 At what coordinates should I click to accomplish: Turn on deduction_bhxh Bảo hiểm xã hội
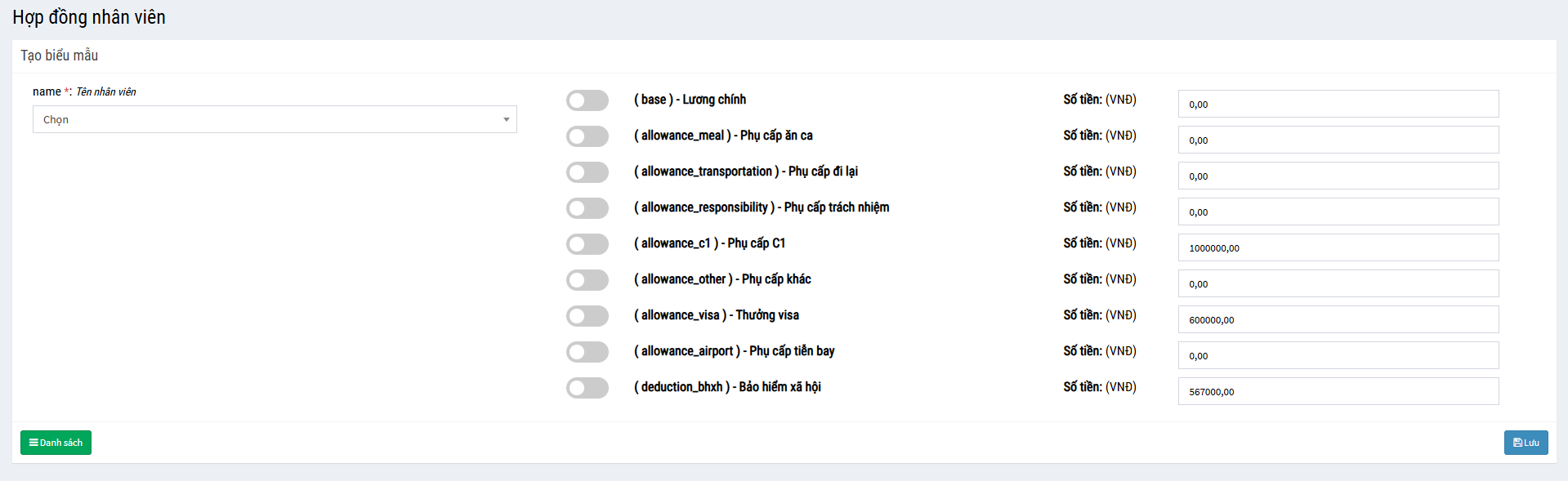(x=587, y=388)
